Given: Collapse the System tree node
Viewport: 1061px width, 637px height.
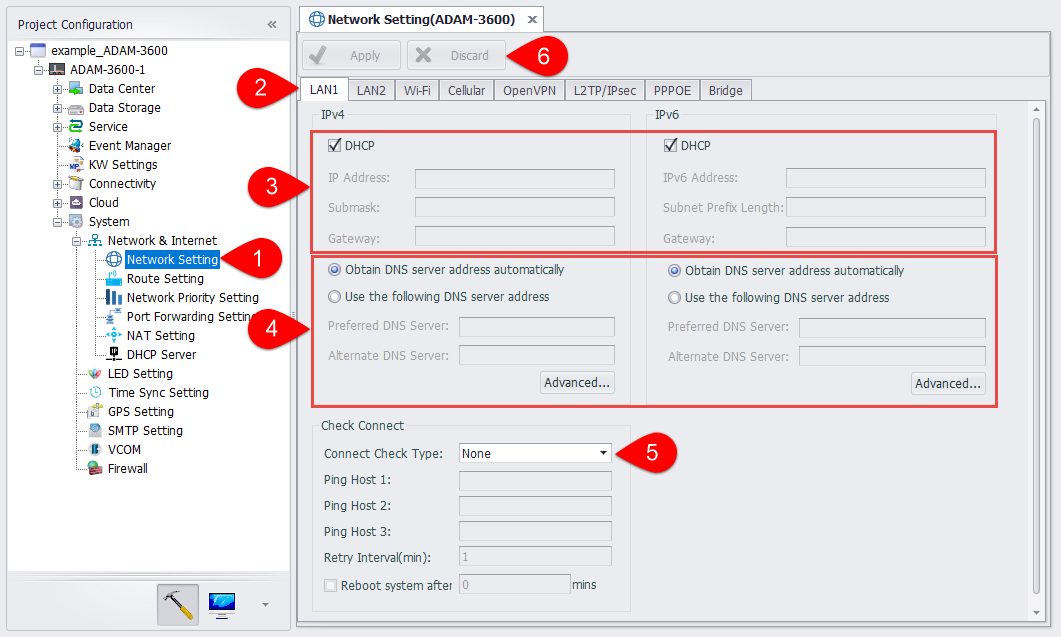Looking at the screenshot, I should pyautogui.click(x=57, y=222).
